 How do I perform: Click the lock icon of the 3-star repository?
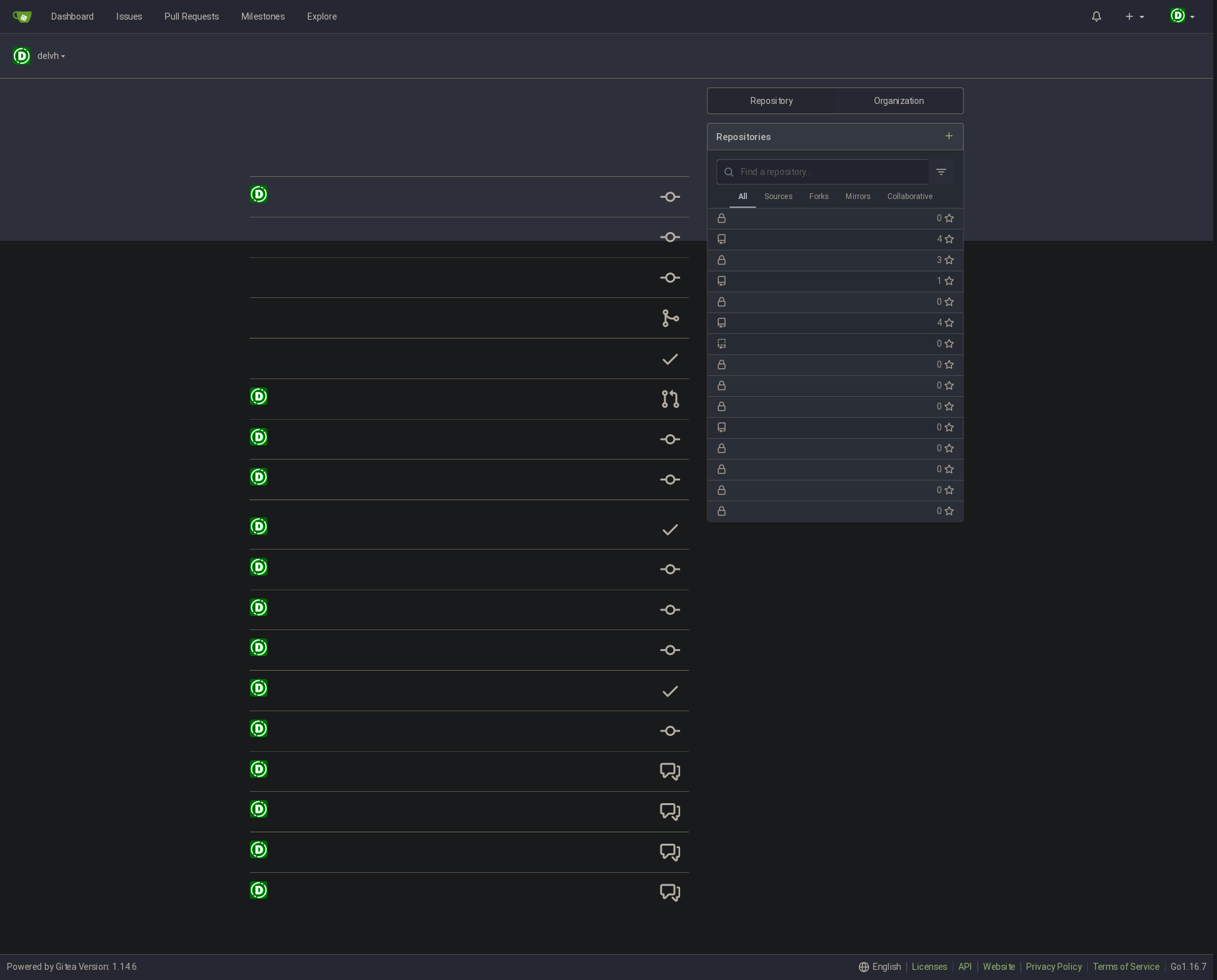coord(721,260)
